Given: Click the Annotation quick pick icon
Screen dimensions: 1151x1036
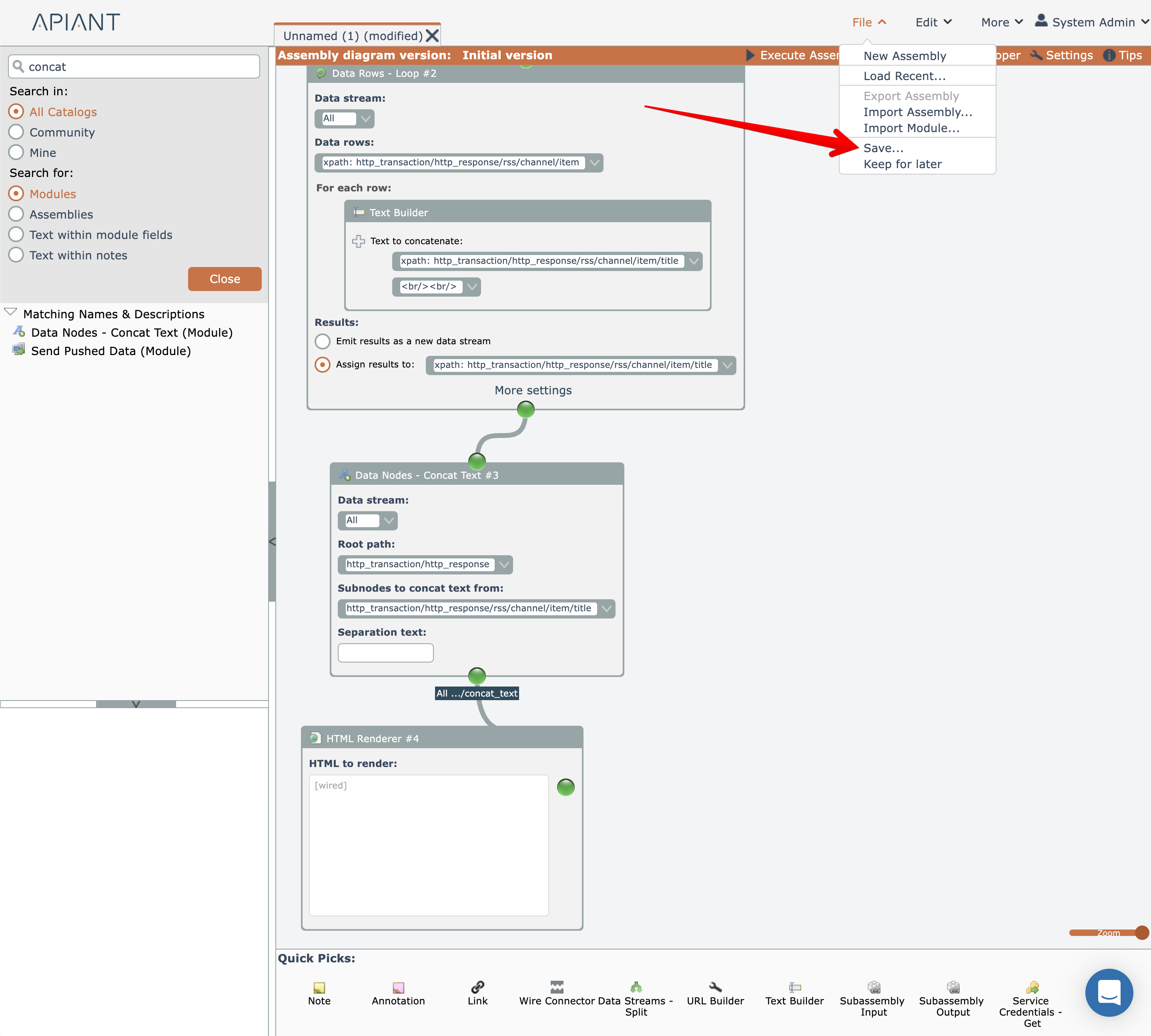Looking at the screenshot, I should [x=398, y=988].
